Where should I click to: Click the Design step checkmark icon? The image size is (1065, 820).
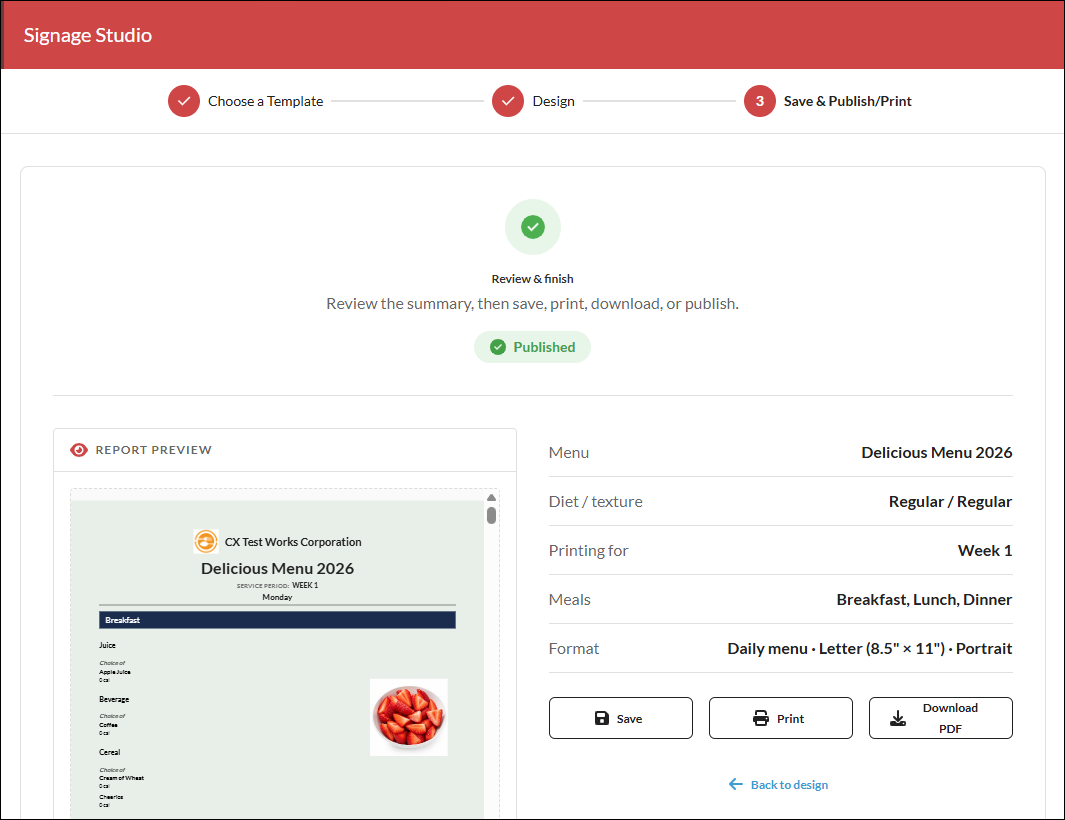pyautogui.click(x=507, y=101)
